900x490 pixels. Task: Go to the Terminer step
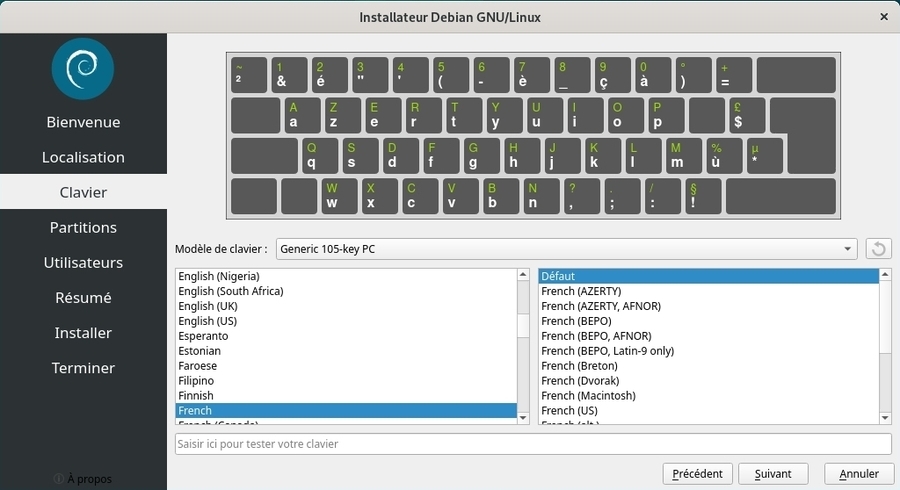click(x=83, y=367)
